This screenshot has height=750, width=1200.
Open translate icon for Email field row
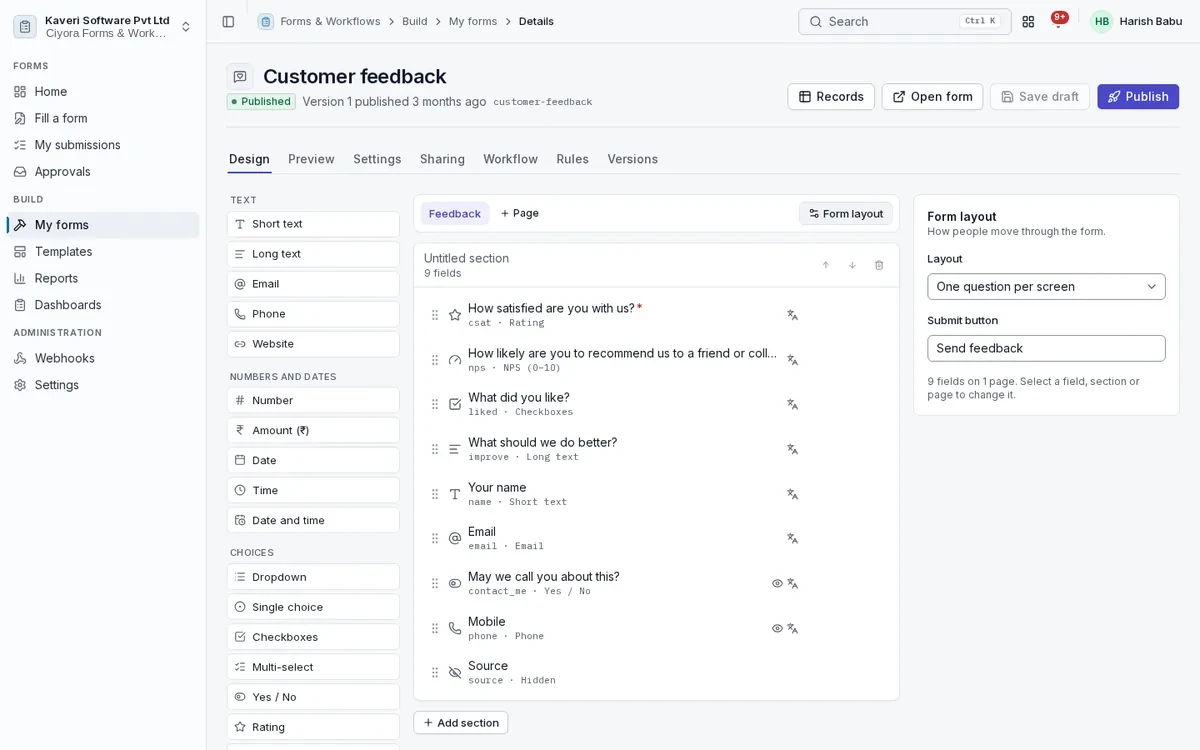tap(792, 538)
